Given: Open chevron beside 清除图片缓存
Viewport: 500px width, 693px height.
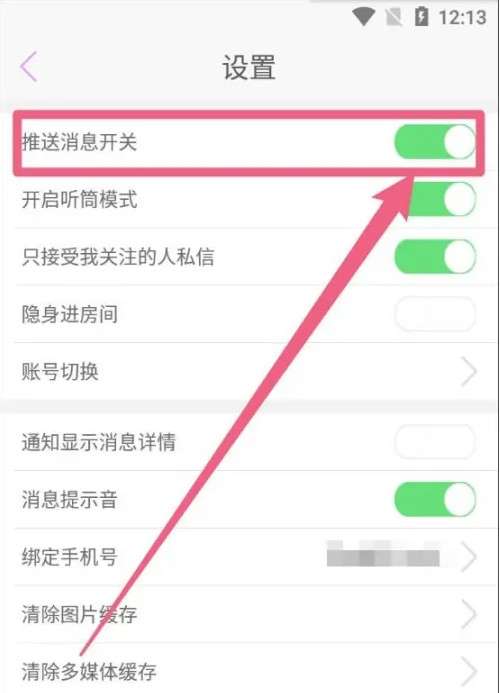Looking at the screenshot, I should [469, 614].
